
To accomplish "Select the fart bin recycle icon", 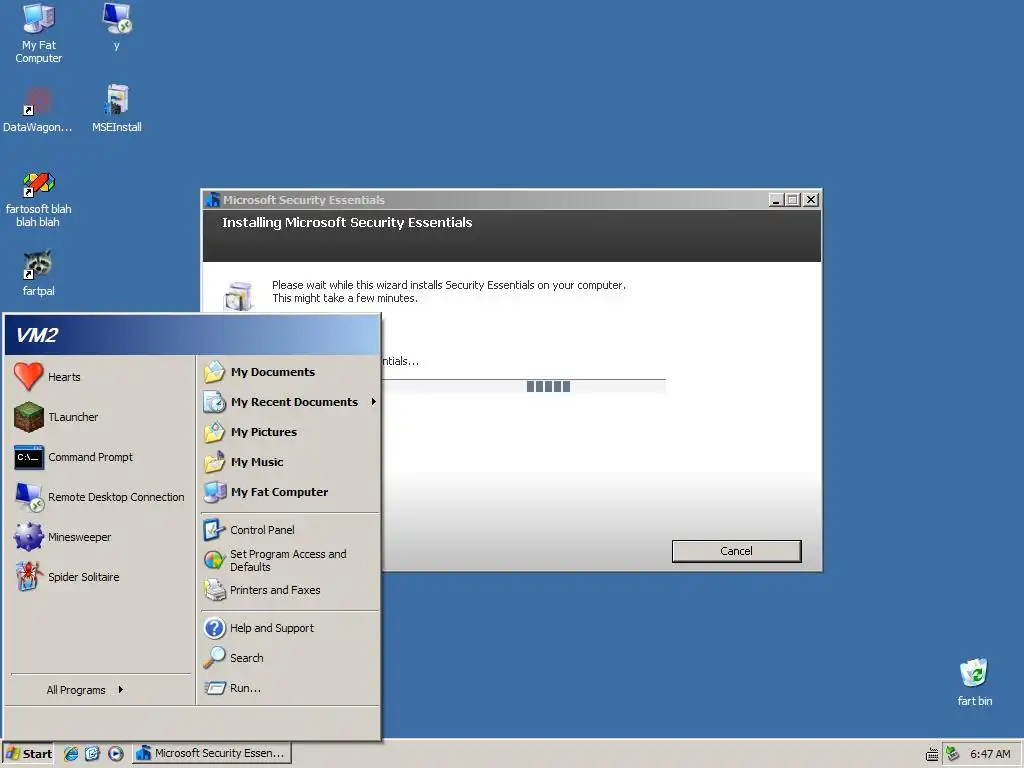I will tap(974, 682).
